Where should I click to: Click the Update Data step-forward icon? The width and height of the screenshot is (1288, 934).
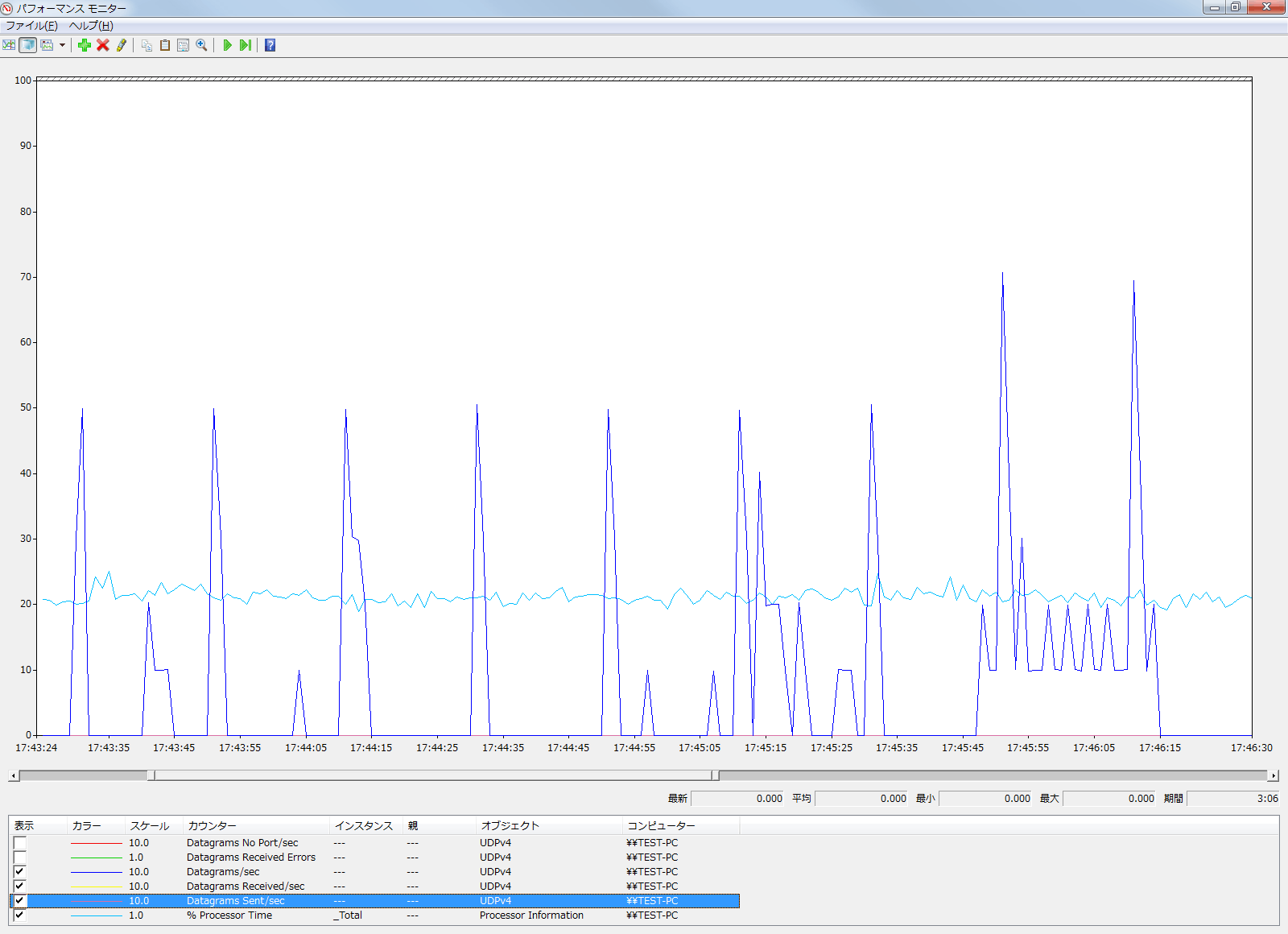(246, 45)
